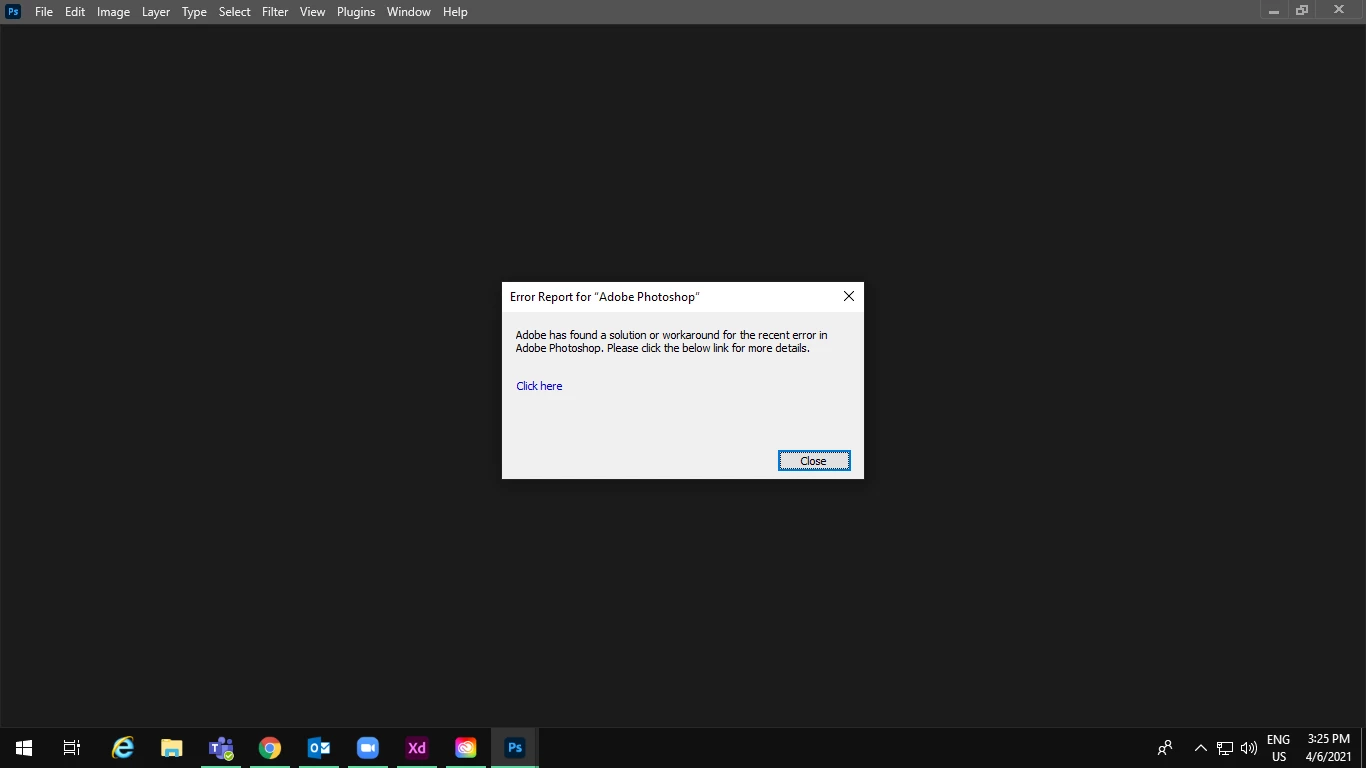Screen dimensions: 1366x768
Task: Open the File menu
Action: click(x=44, y=12)
